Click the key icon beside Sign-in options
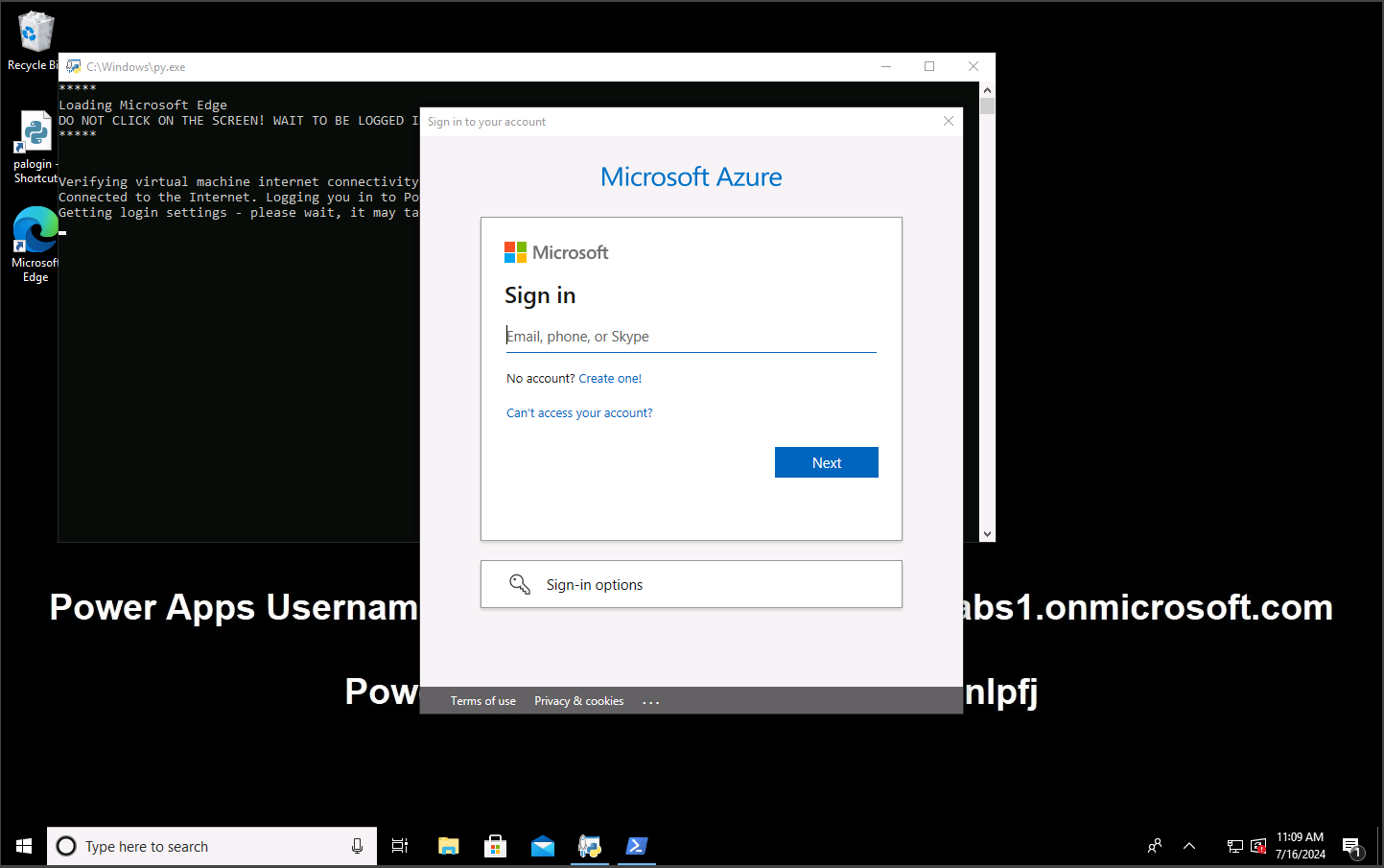Screen dimensions: 1384x868 click(x=520, y=584)
